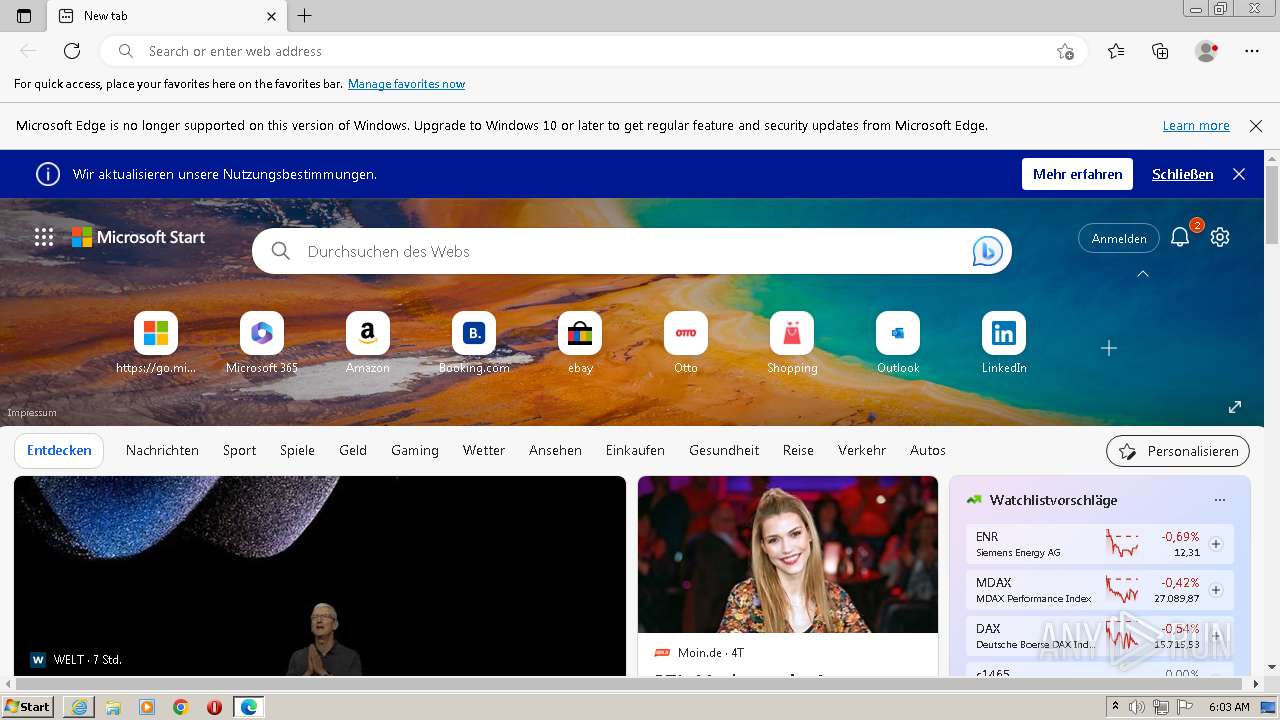Image resolution: width=1280 pixels, height=720 pixels.
Task: Click the Bing chat icon in search box
Action: coord(987,252)
